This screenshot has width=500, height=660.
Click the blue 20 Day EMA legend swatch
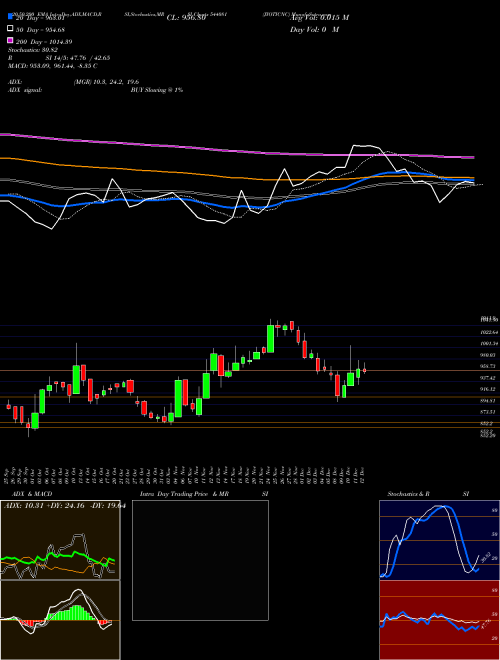[10, 17]
